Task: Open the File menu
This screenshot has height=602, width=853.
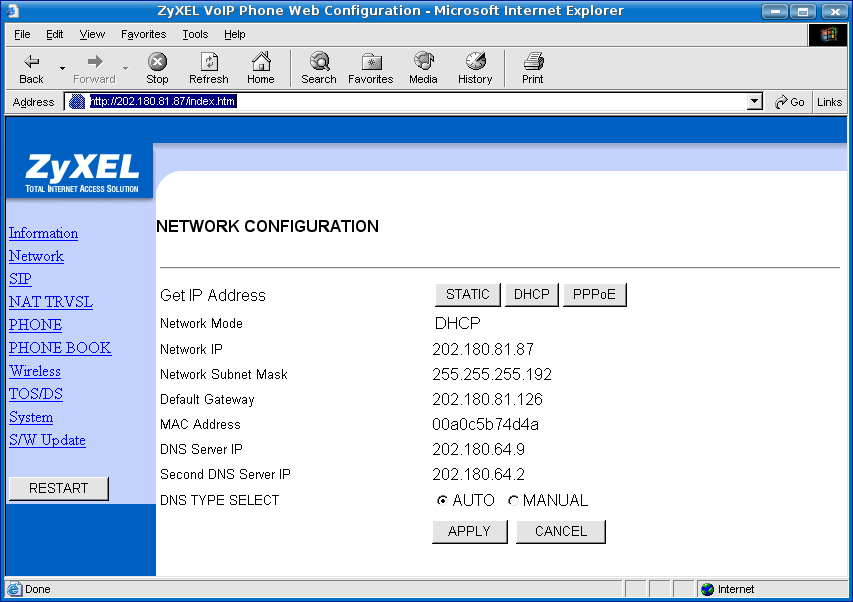Action: tap(22, 34)
